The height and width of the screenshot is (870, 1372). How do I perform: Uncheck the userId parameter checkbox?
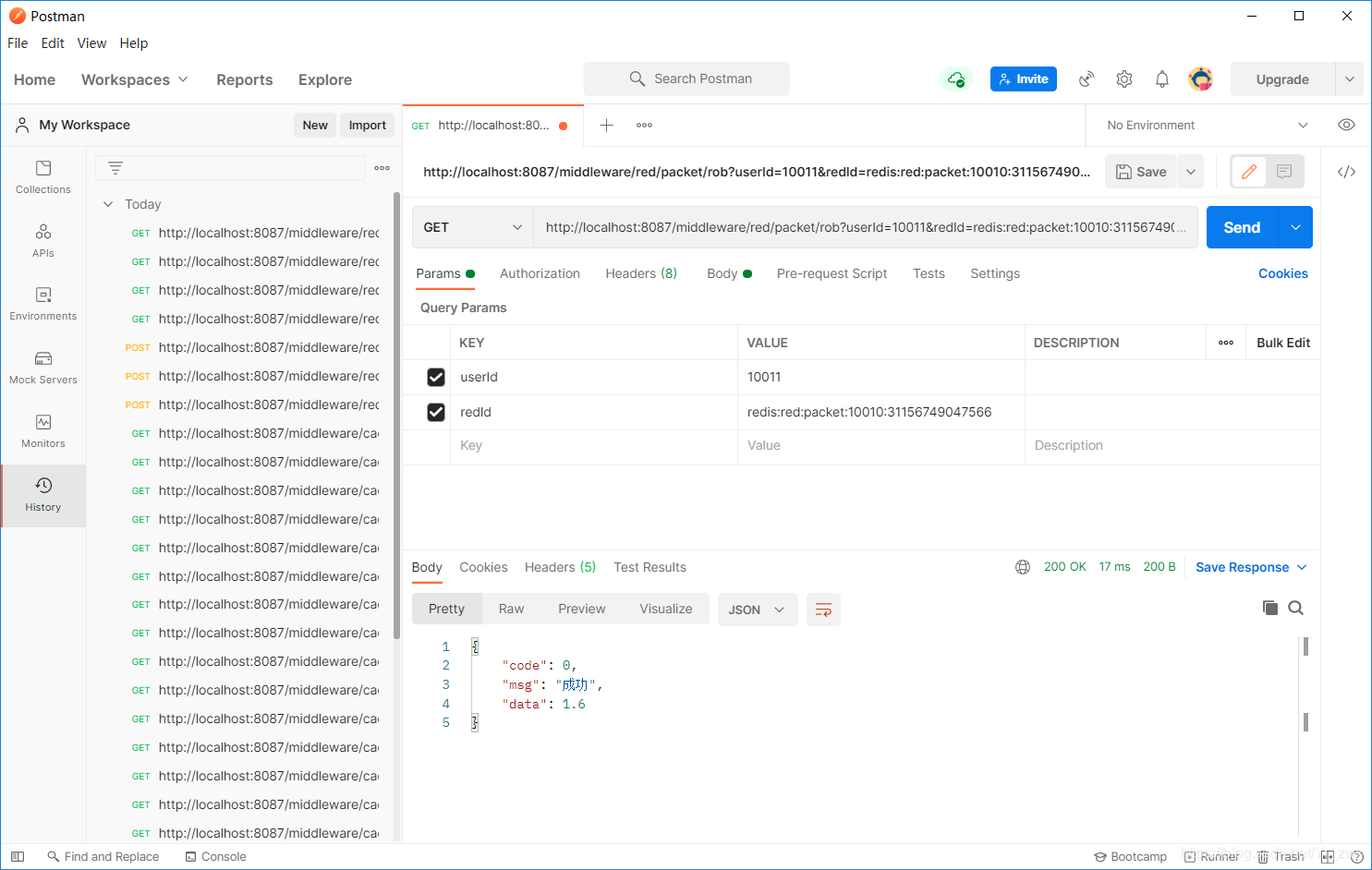pos(436,377)
